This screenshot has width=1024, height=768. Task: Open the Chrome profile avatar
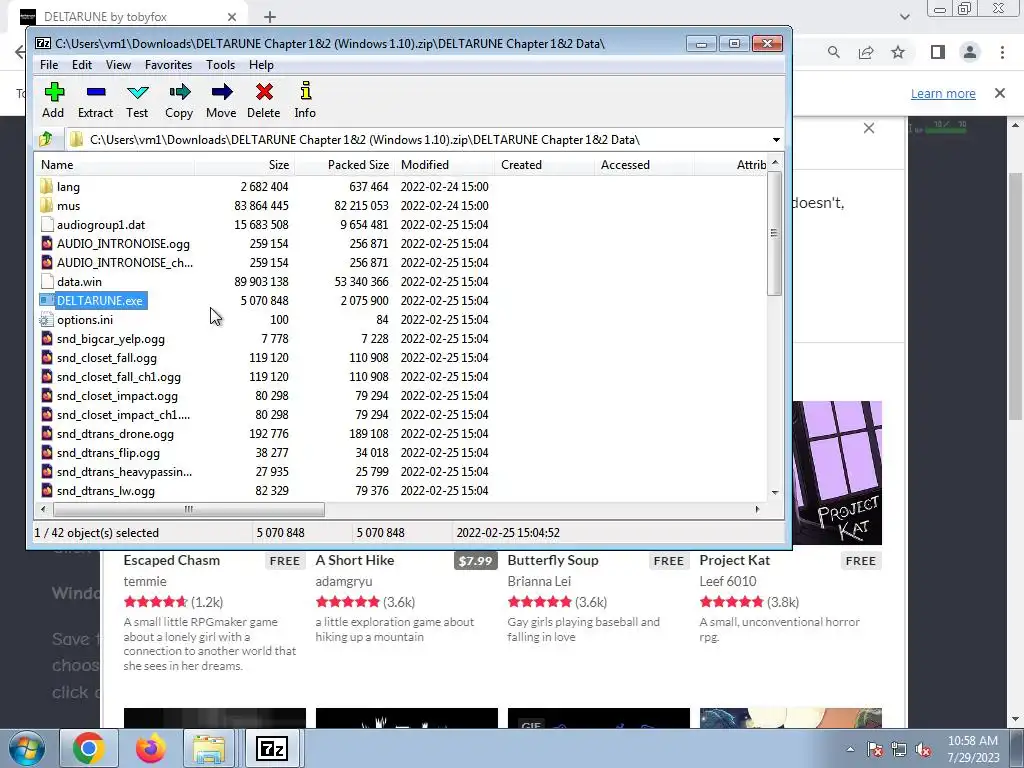coord(970,52)
